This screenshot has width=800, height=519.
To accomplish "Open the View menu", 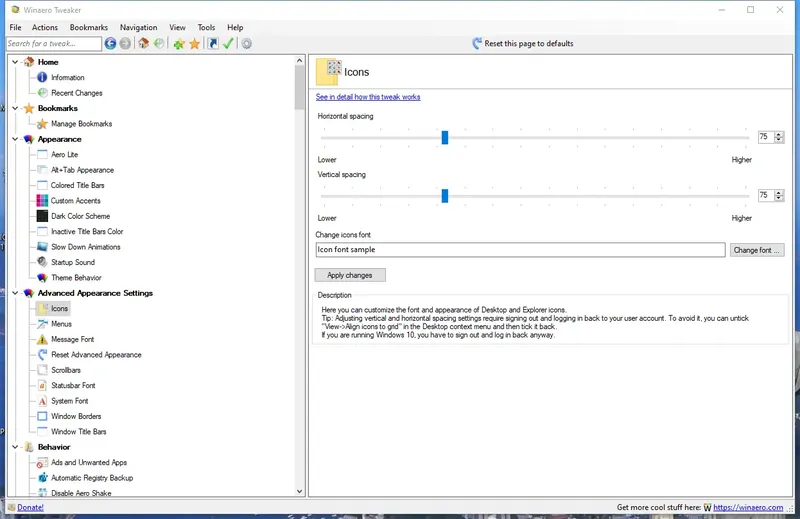I will pyautogui.click(x=178, y=28).
